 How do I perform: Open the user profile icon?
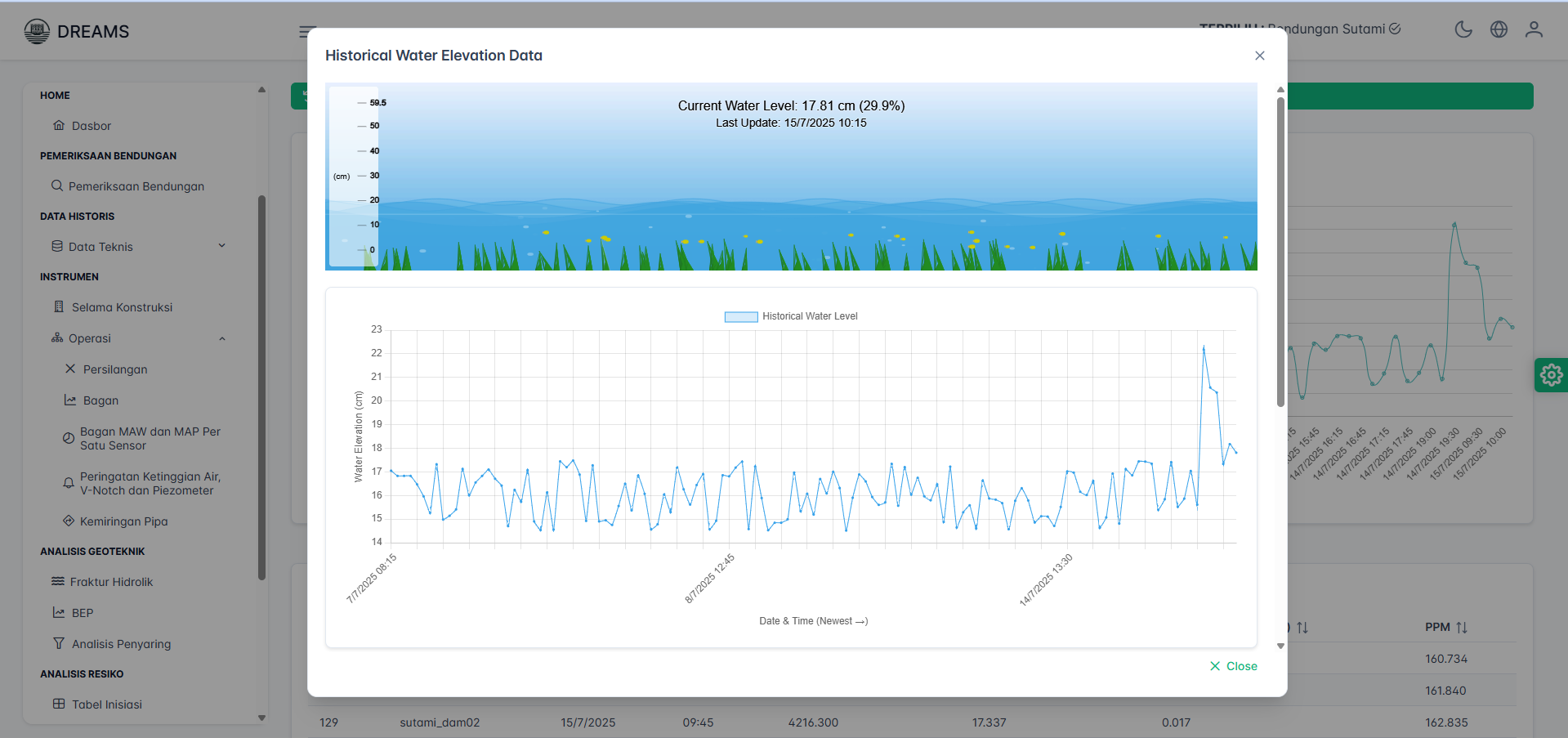pos(1534,29)
